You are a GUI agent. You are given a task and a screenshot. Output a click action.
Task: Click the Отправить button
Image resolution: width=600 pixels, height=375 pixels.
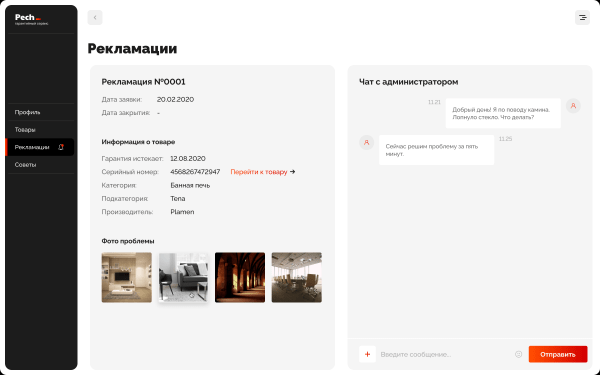click(558, 354)
